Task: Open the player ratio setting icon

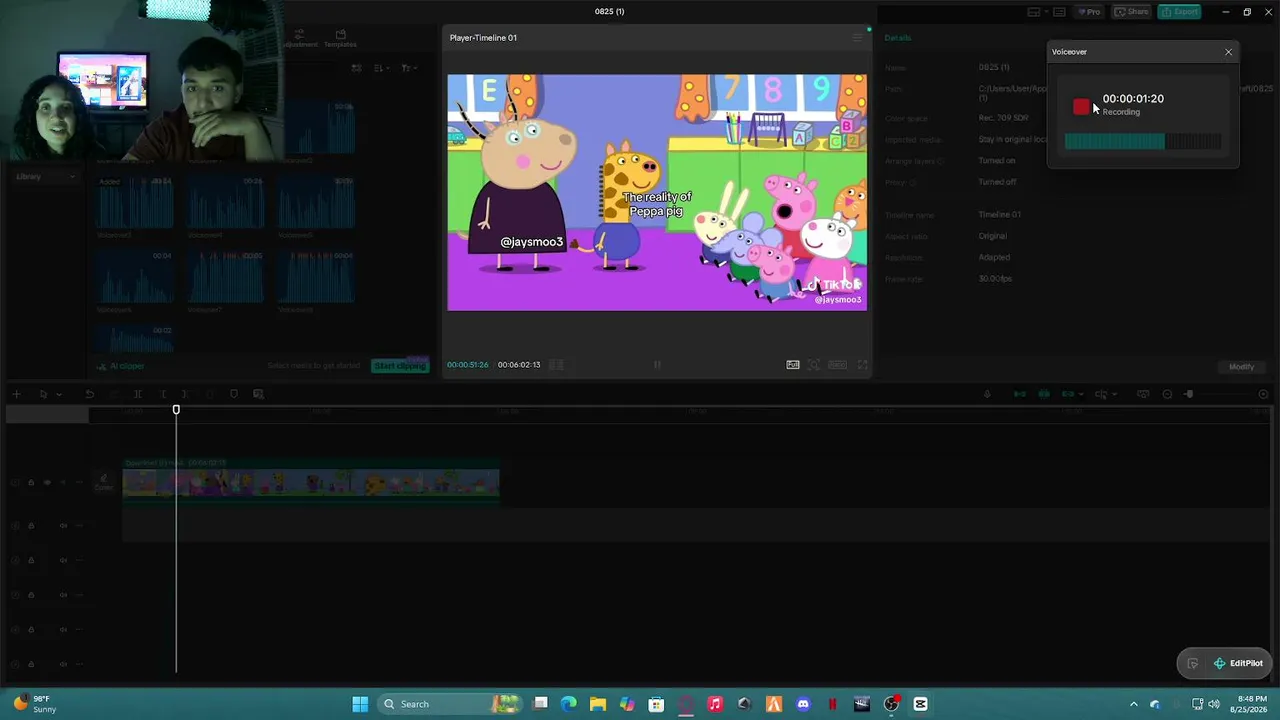Action: click(x=837, y=365)
